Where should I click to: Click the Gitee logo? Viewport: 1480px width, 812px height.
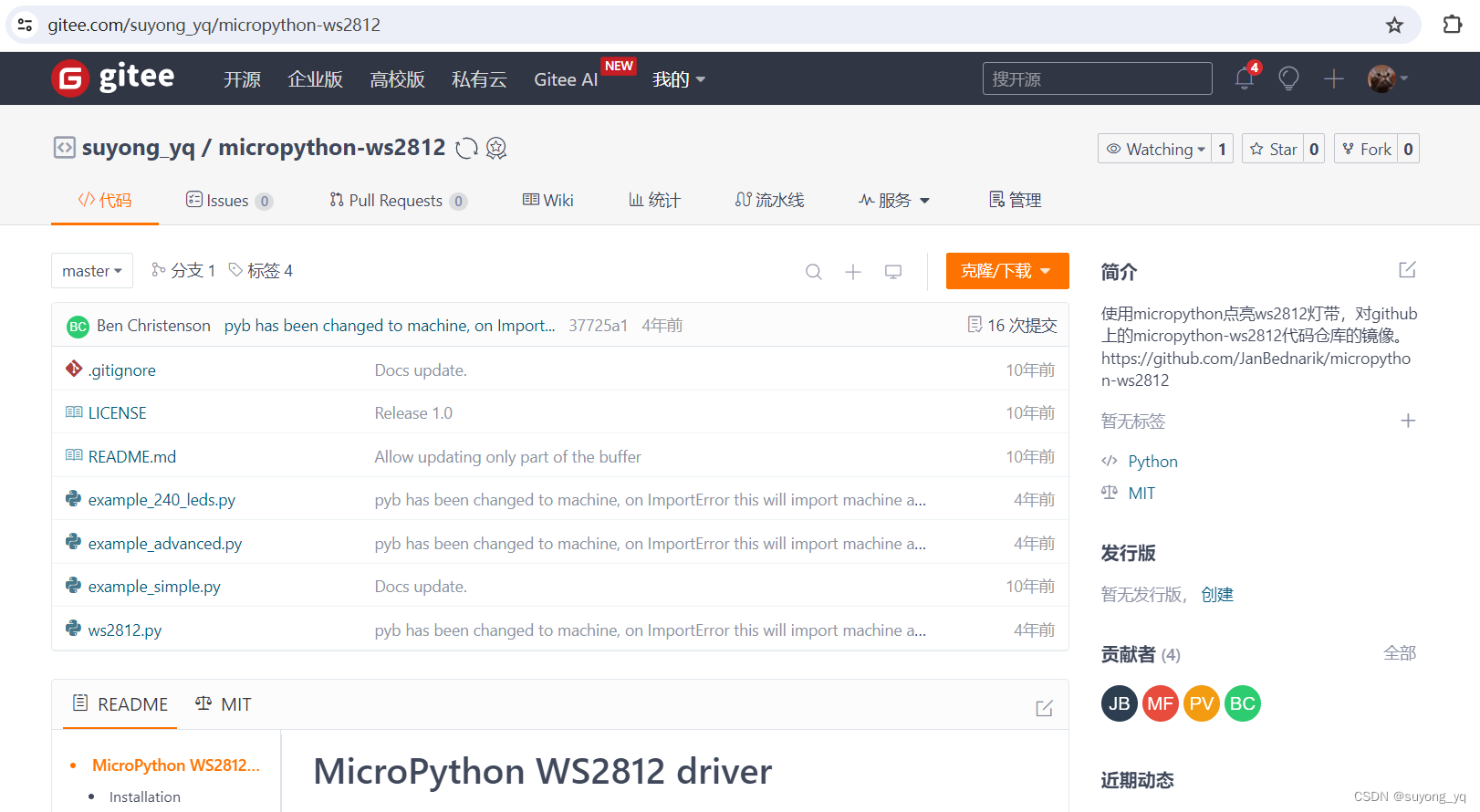[113, 78]
